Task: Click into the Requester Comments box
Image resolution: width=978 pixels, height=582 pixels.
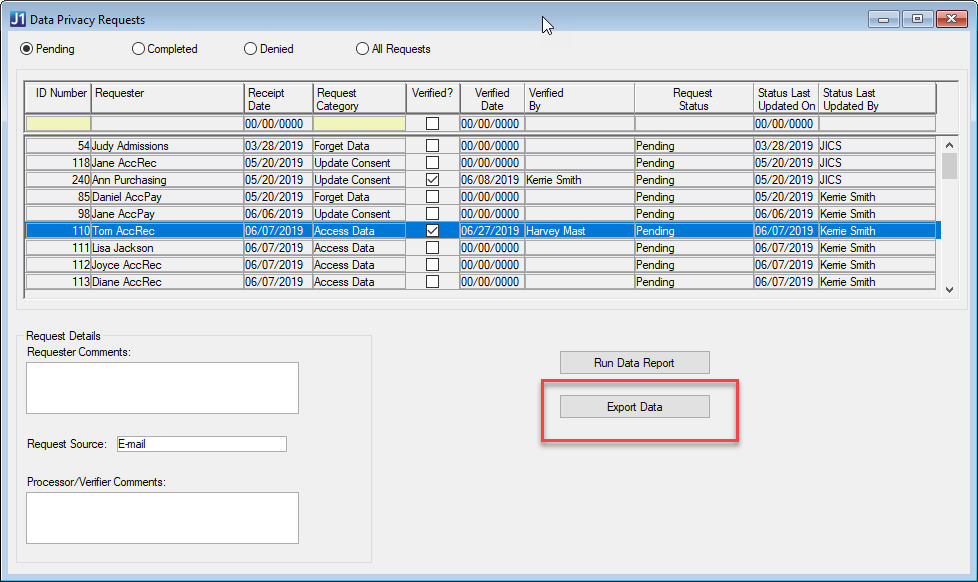Action: pos(162,388)
